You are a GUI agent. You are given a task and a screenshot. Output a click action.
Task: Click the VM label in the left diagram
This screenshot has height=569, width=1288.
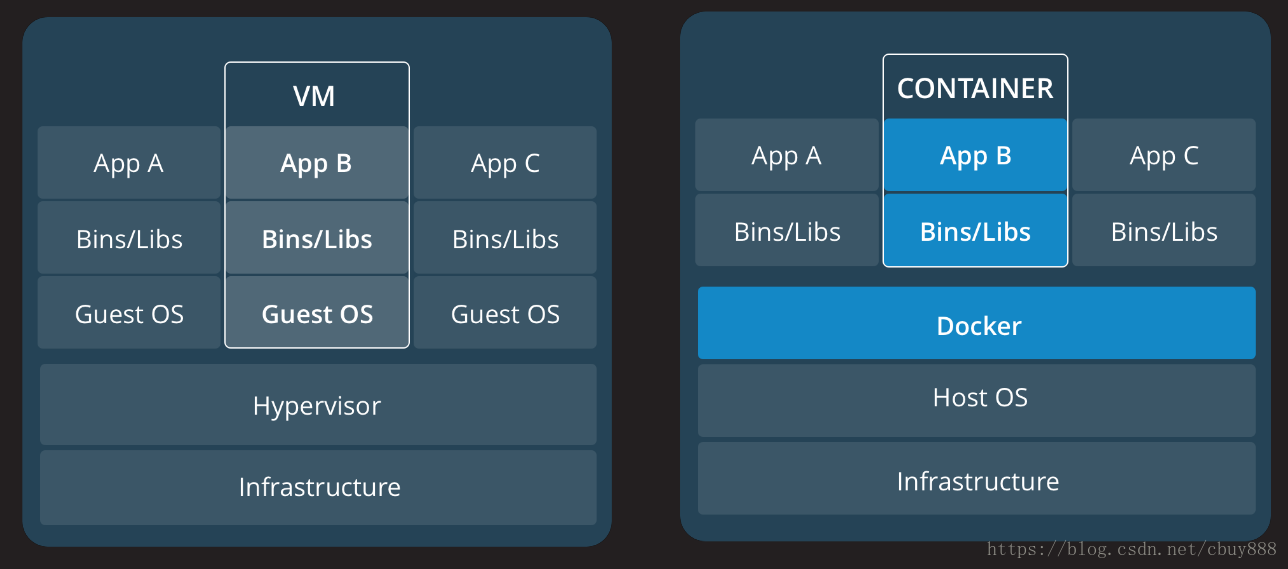314,96
